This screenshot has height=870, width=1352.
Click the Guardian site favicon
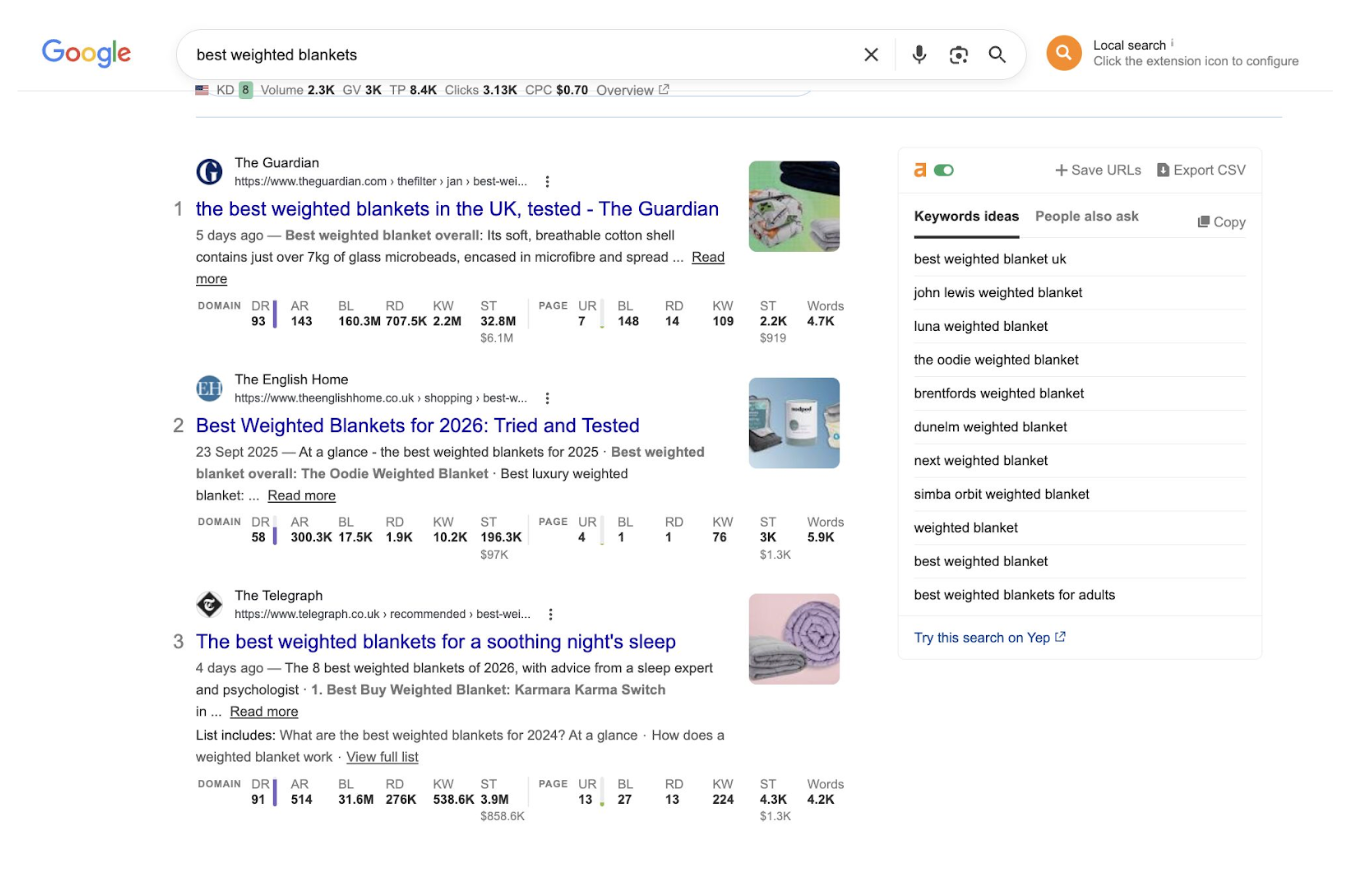[x=209, y=172]
